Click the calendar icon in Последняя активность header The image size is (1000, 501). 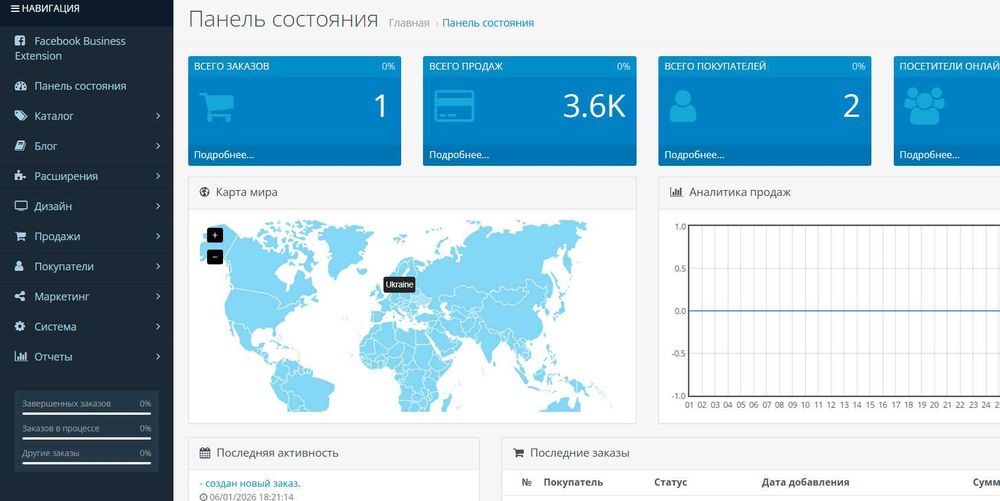pos(205,453)
